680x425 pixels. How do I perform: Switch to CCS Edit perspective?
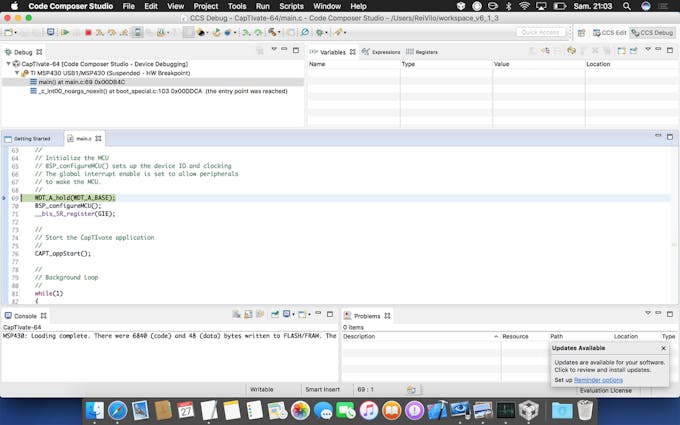coord(609,33)
